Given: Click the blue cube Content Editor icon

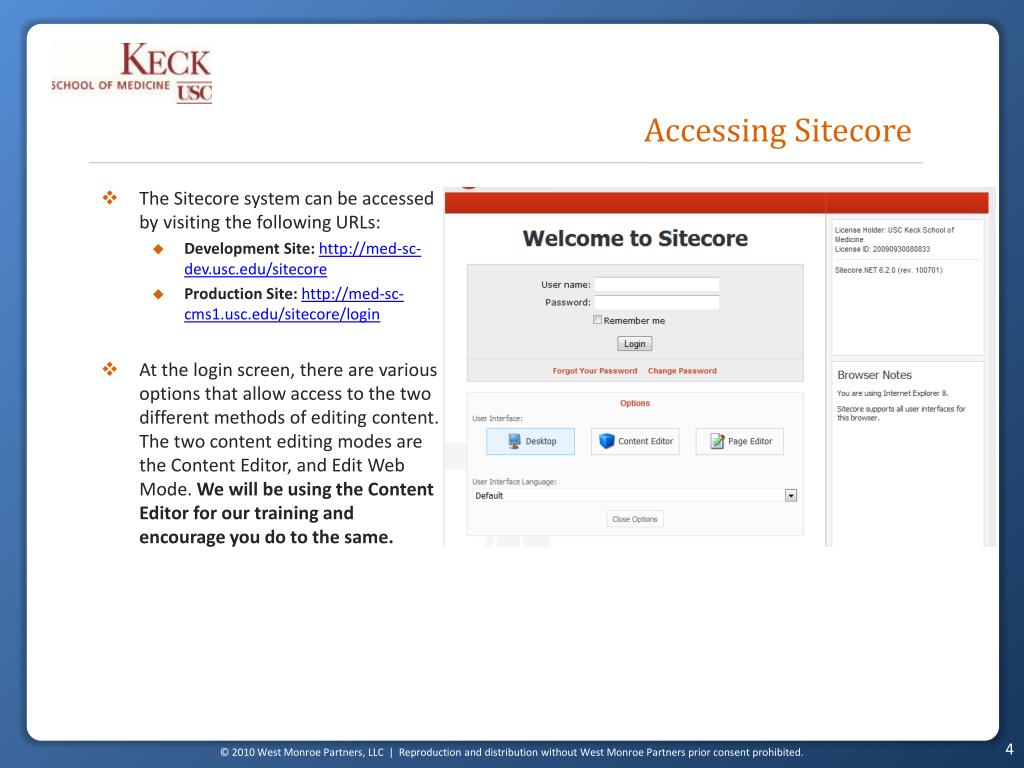Looking at the screenshot, I should coord(607,441).
